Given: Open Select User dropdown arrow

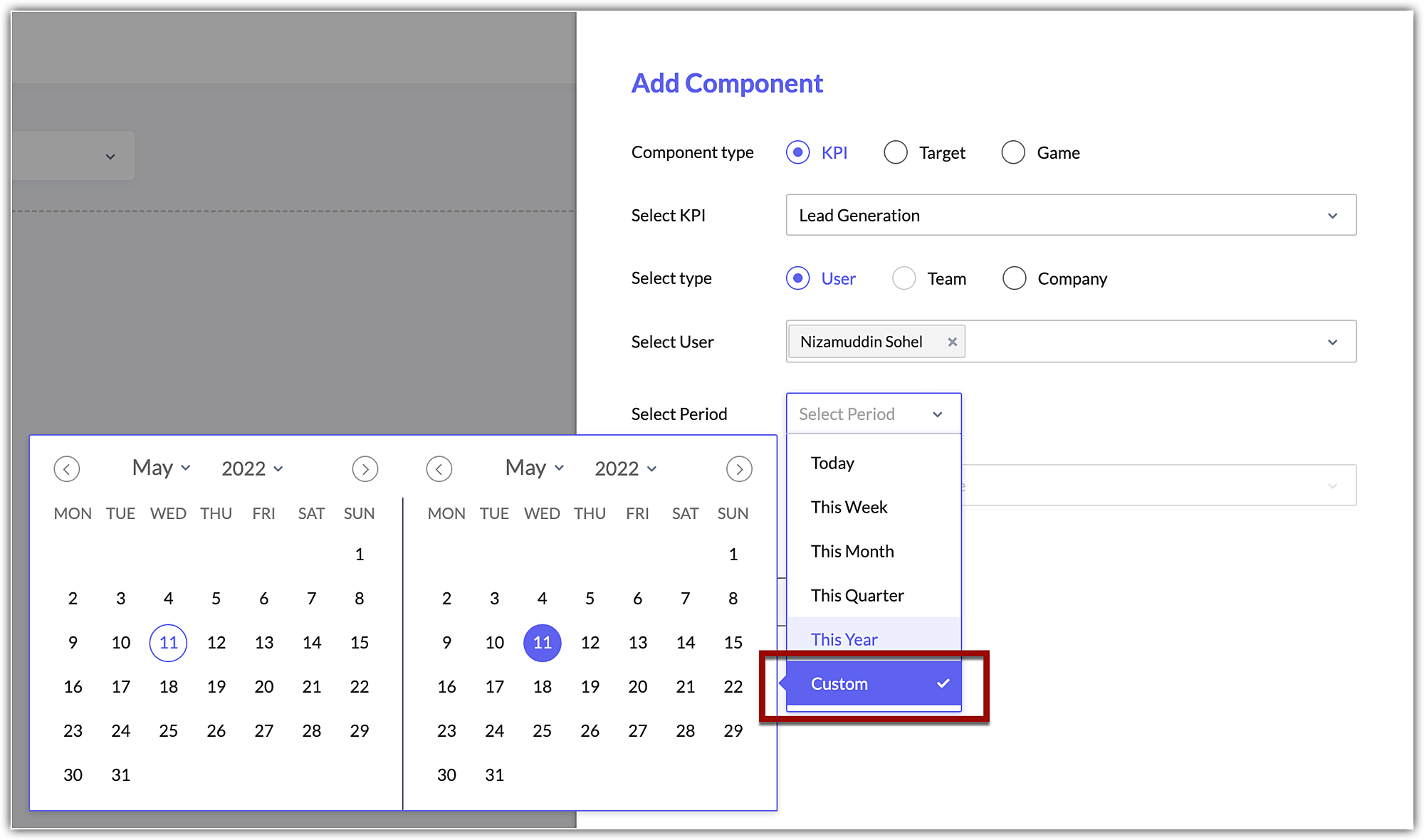Looking at the screenshot, I should tap(1332, 342).
